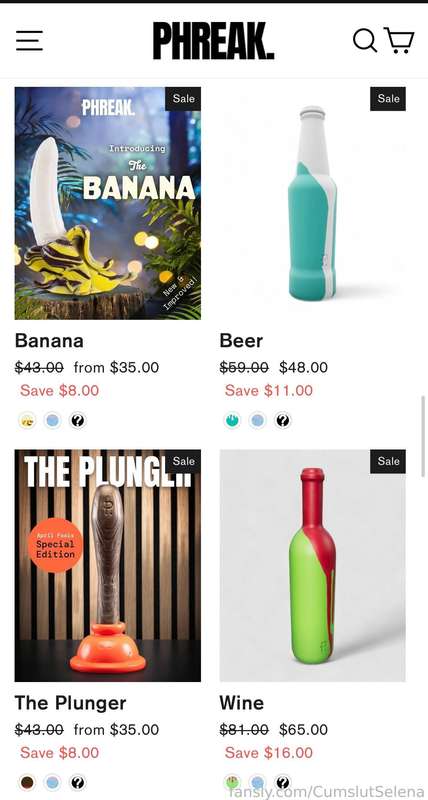The height and width of the screenshot is (800, 428).
Task: Open The Plunger product image
Action: 108,565
